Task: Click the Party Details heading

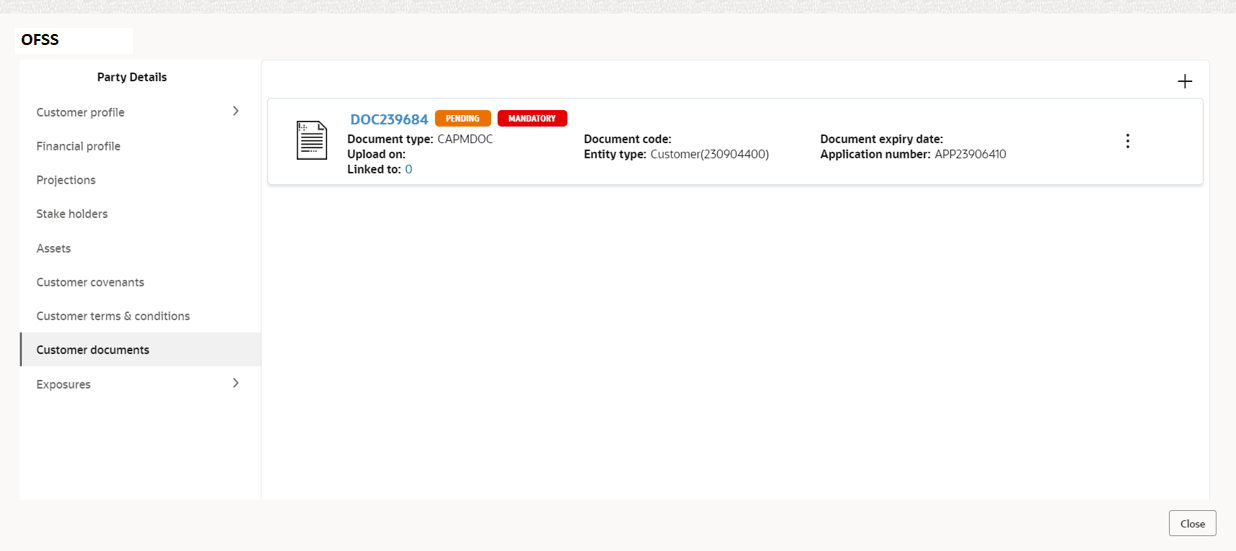Action: tap(132, 77)
